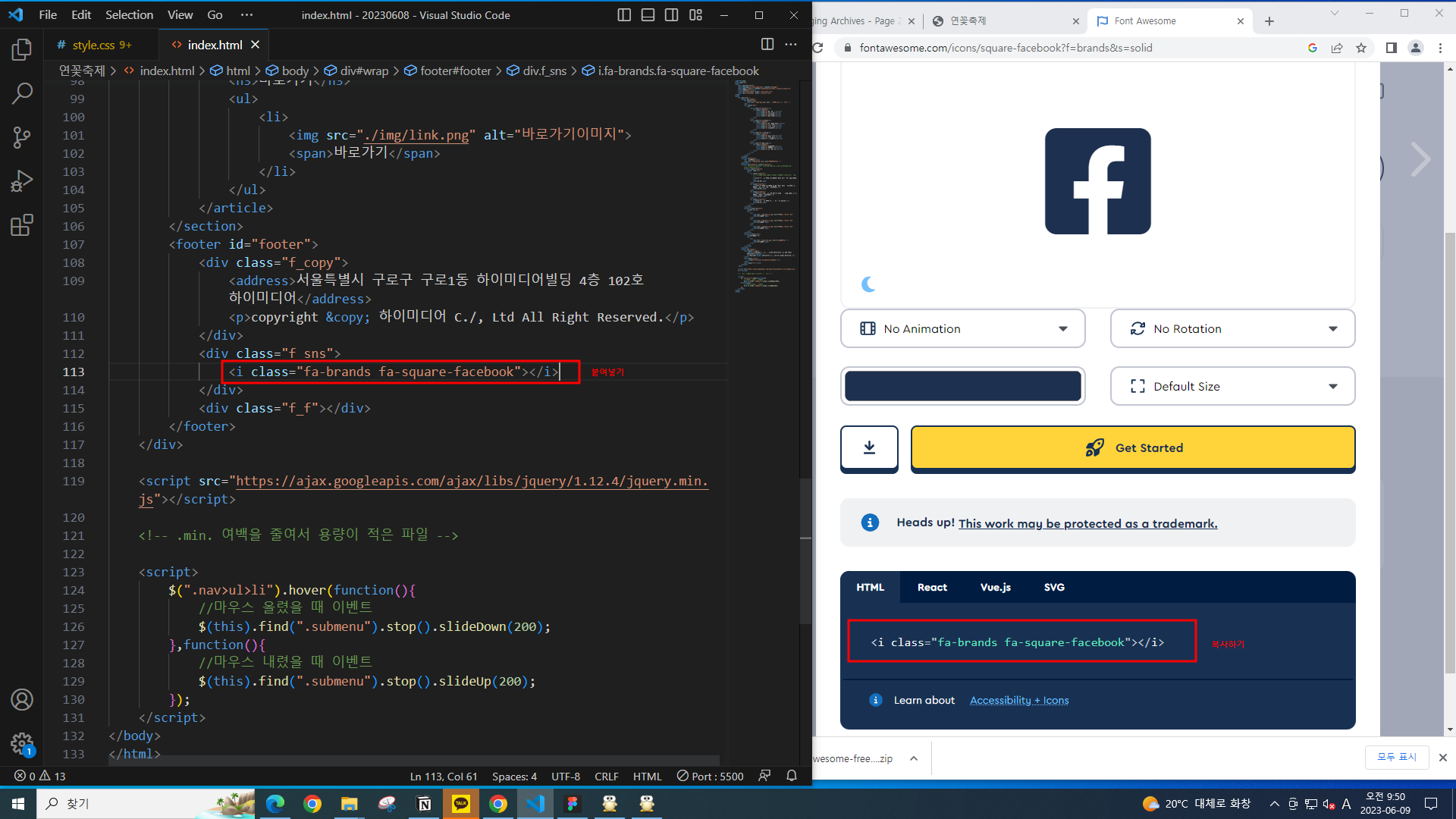Open the Edit menu
Image resolution: width=1456 pixels, height=819 pixels.
point(81,15)
